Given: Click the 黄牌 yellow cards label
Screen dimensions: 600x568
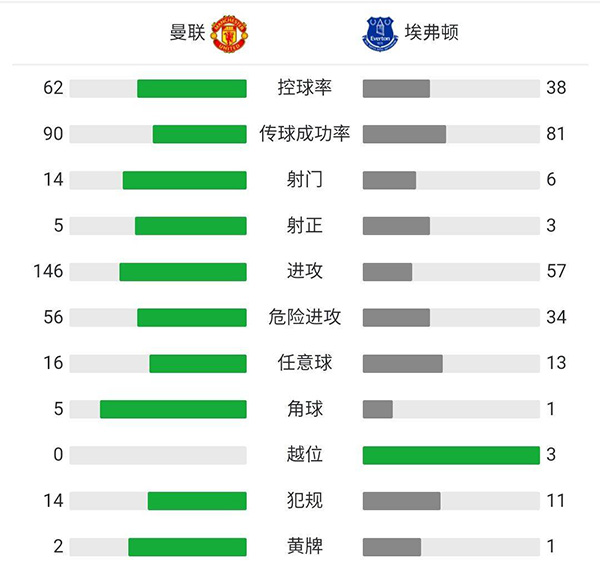Looking at the screenshot, I should (304, 546).
